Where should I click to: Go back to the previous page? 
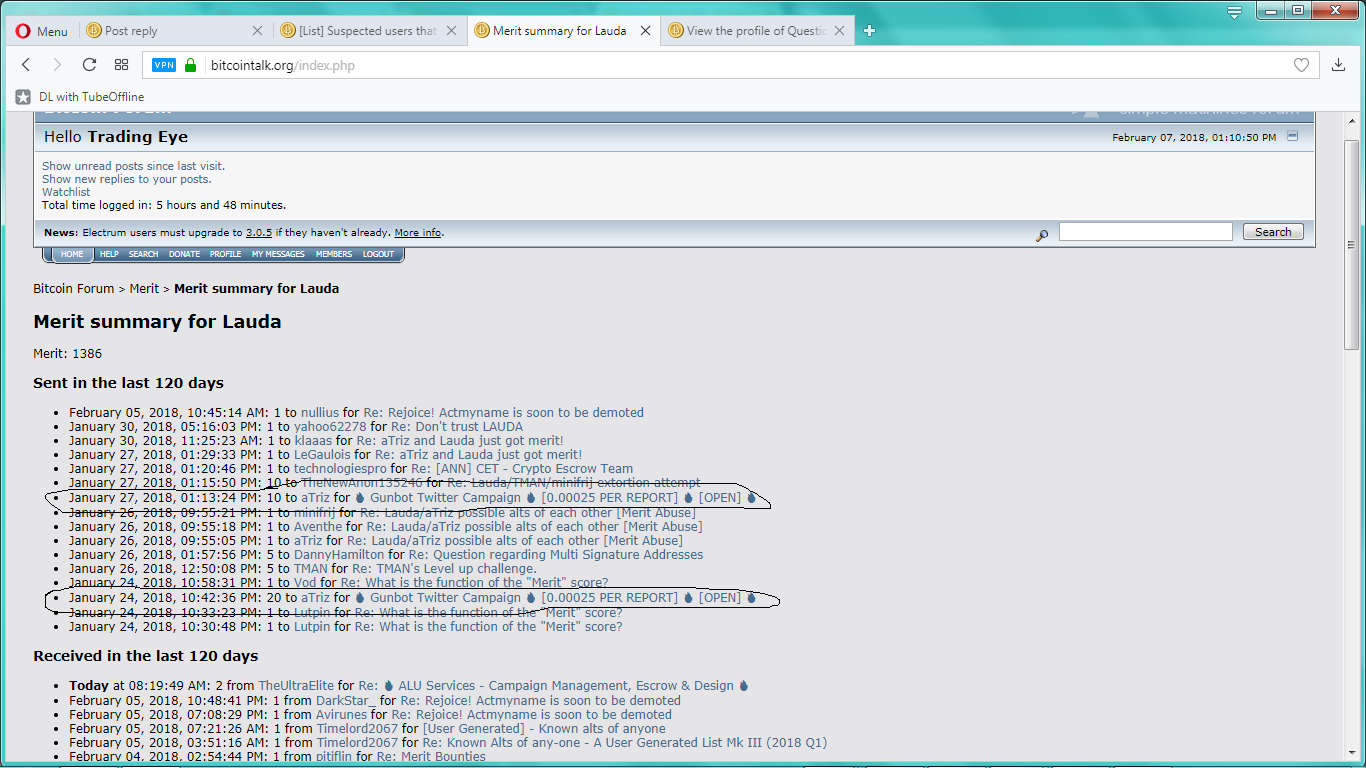(26, 65)
